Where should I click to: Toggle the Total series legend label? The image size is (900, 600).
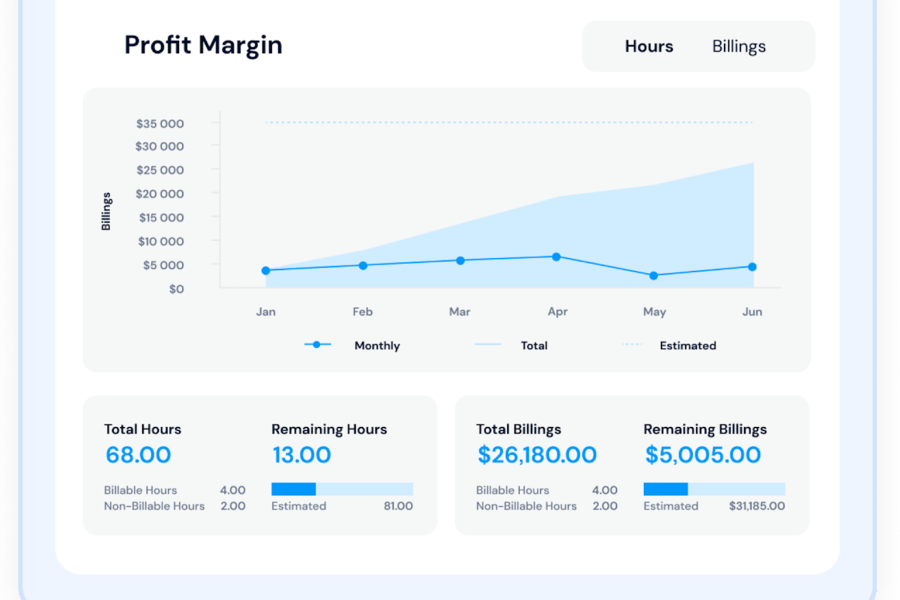pyautogui.click(x=534, y=346)
